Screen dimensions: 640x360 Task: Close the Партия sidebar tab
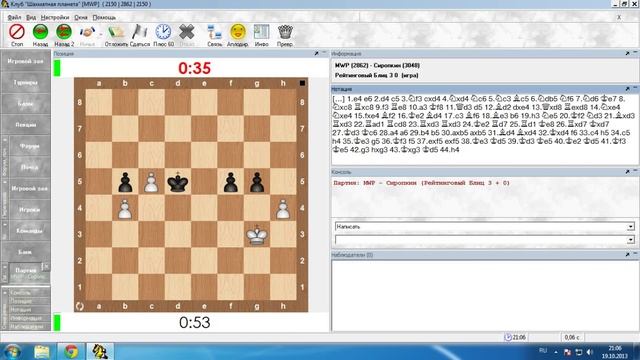point(46,267)
